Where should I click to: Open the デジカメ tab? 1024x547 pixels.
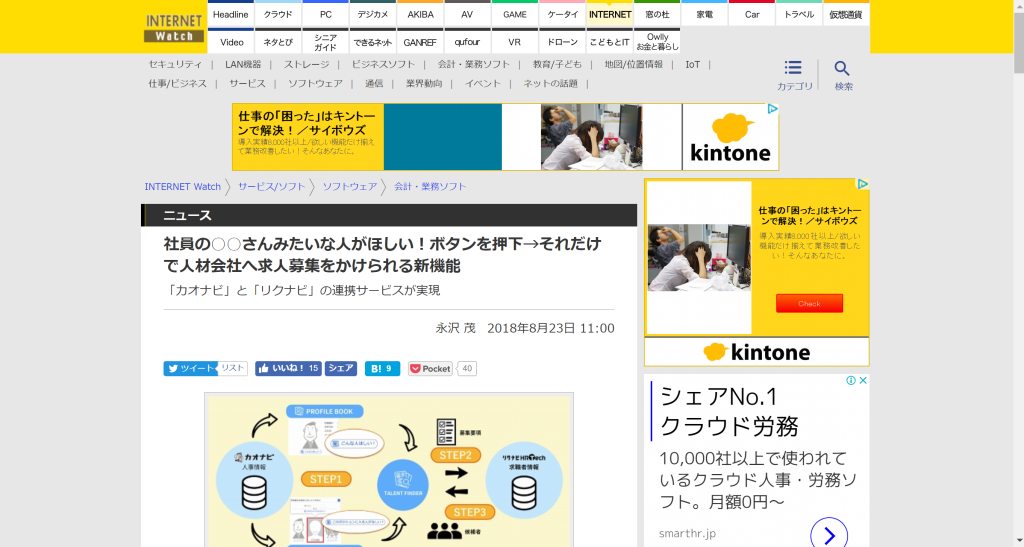[x=372, y=14]
